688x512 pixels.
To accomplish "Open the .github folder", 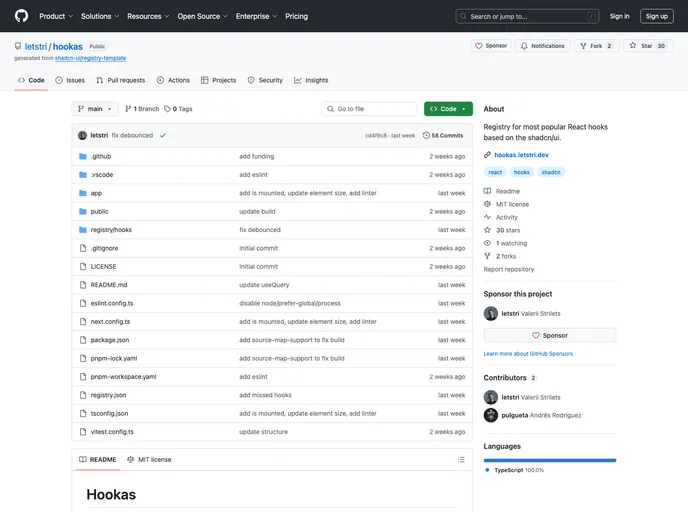I will (101, 156).
